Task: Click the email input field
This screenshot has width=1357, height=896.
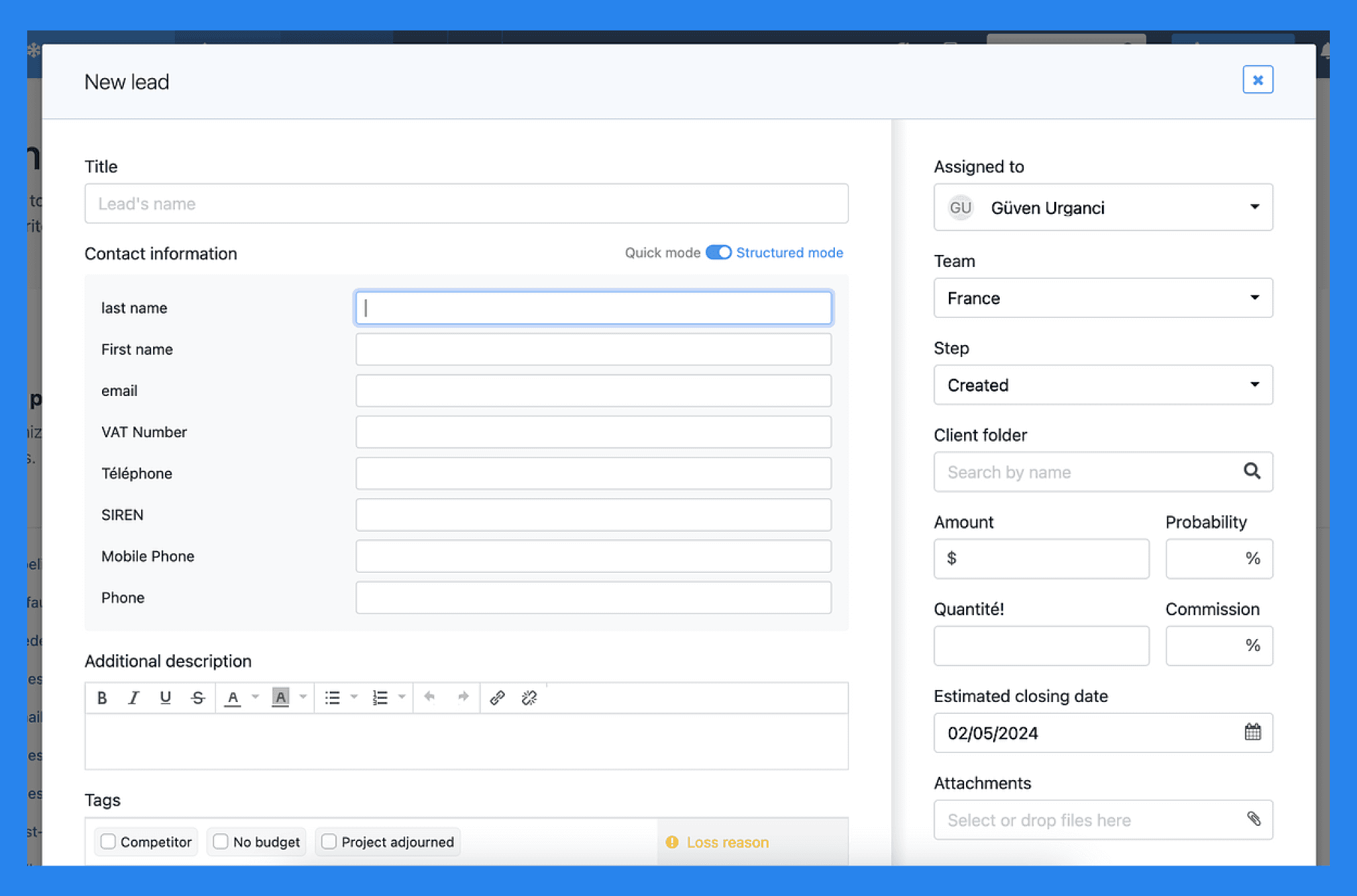Action: pos(593,391)
